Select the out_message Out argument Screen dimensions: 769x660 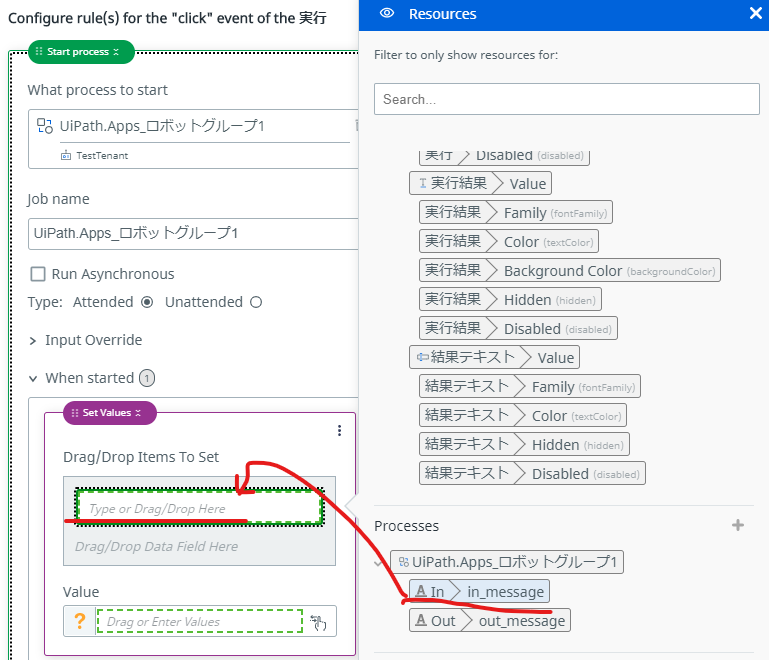[x=489, y=621]
